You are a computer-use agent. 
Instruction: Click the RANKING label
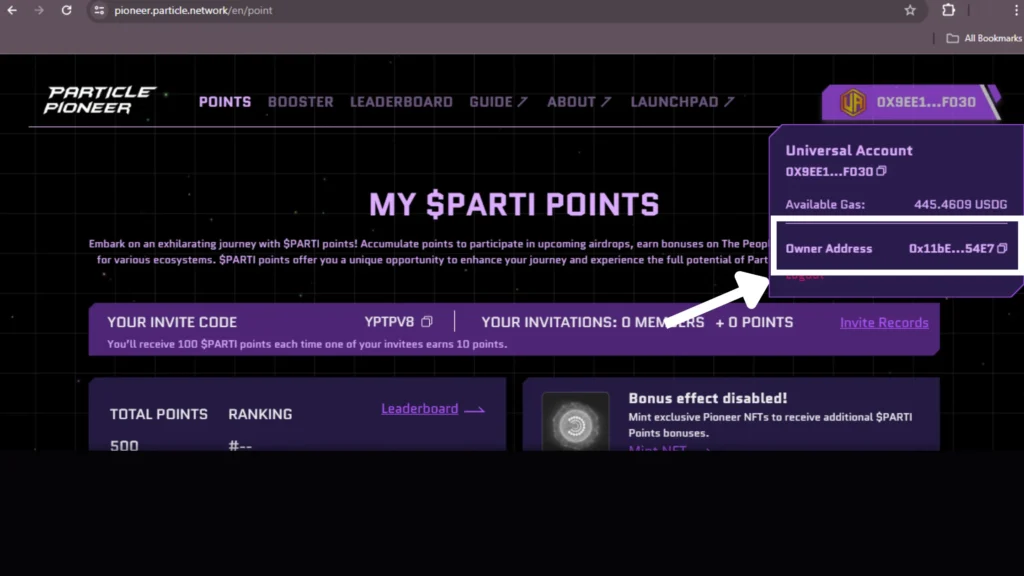coord(260,414)
